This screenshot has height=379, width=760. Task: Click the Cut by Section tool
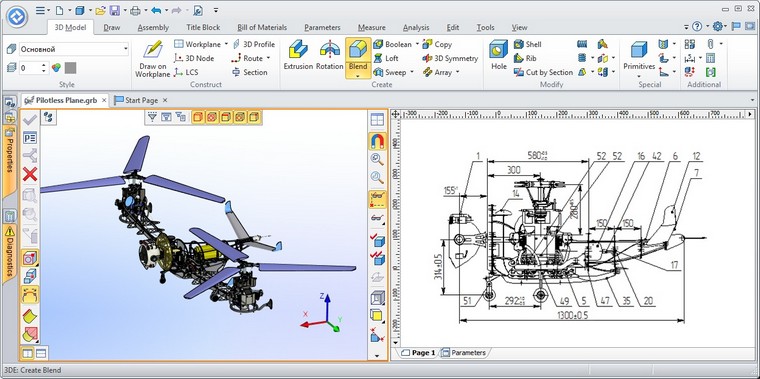(543, 72)
